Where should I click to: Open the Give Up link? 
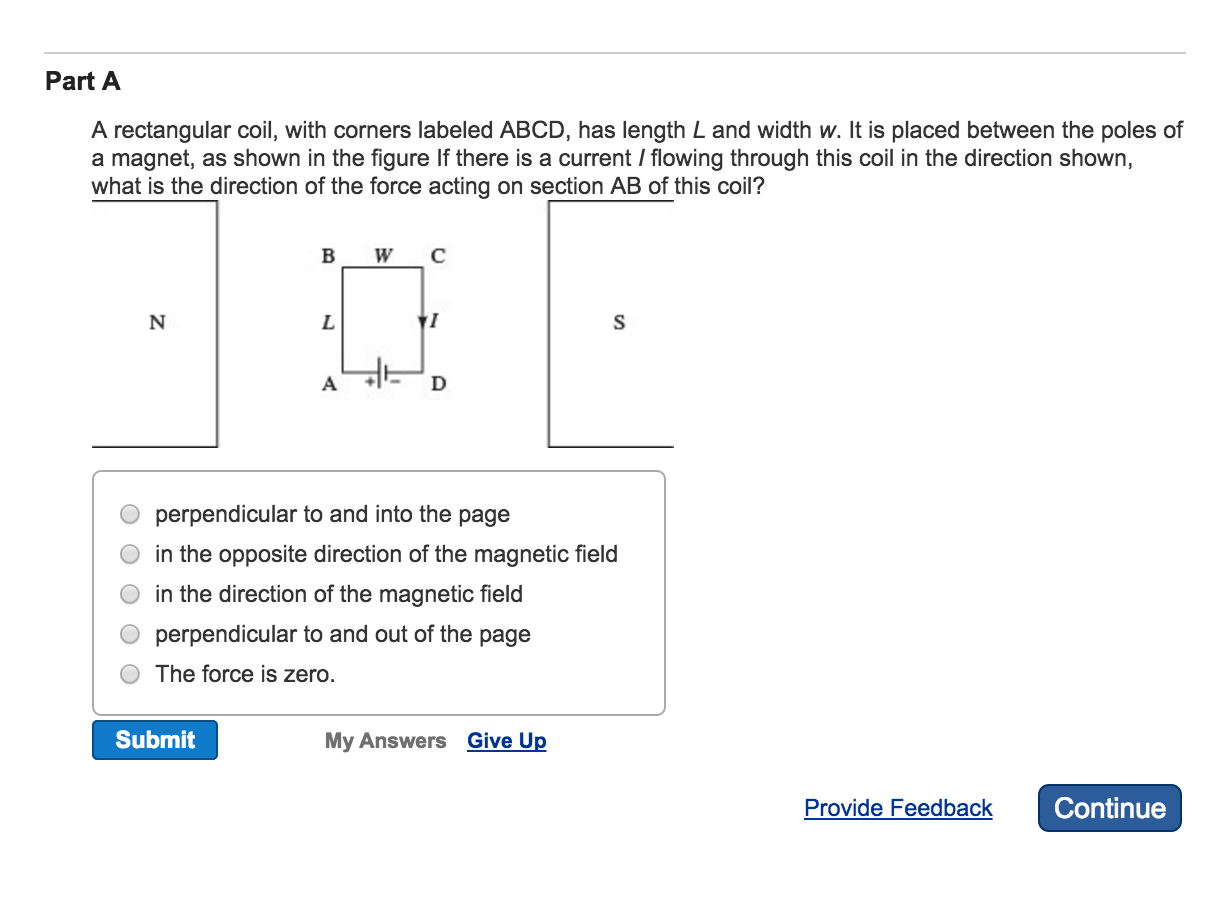coord(506,740)
